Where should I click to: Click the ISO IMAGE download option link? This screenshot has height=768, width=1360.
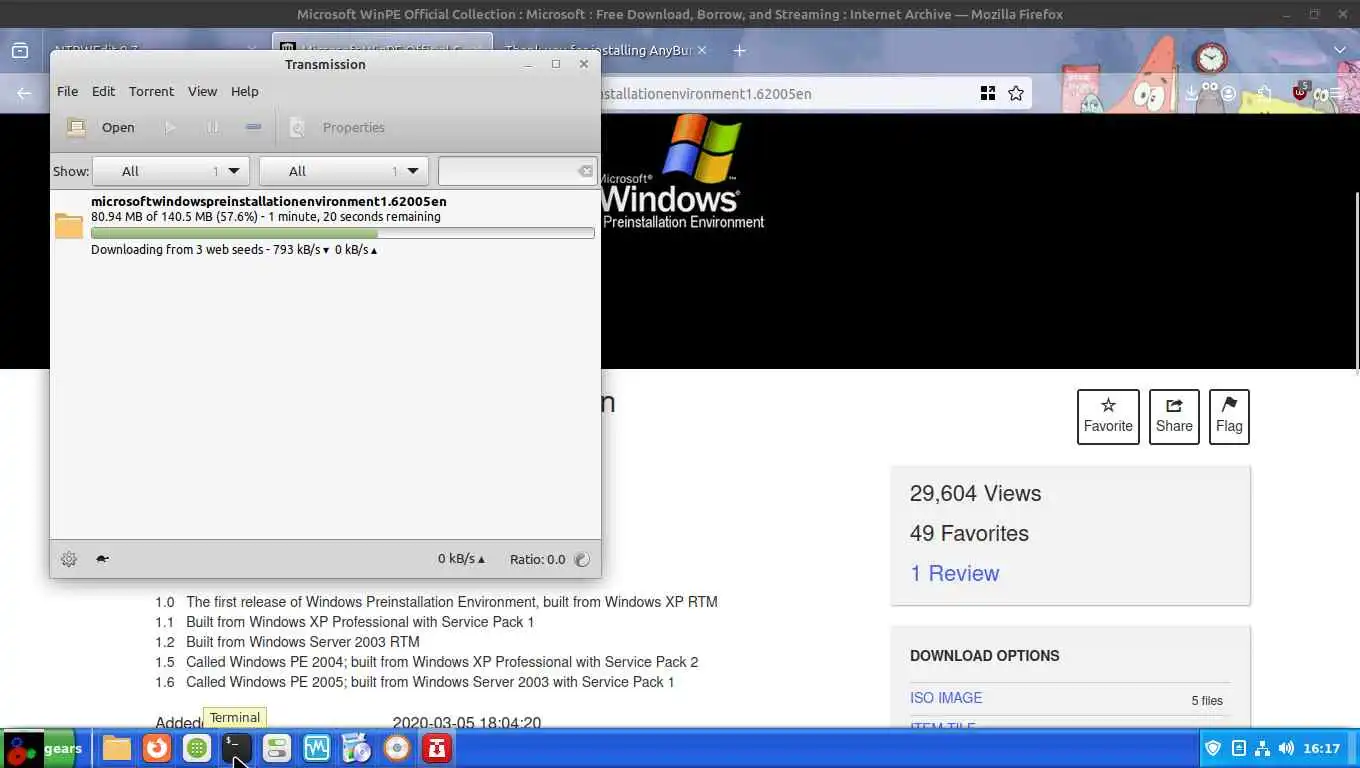[946, 698]
